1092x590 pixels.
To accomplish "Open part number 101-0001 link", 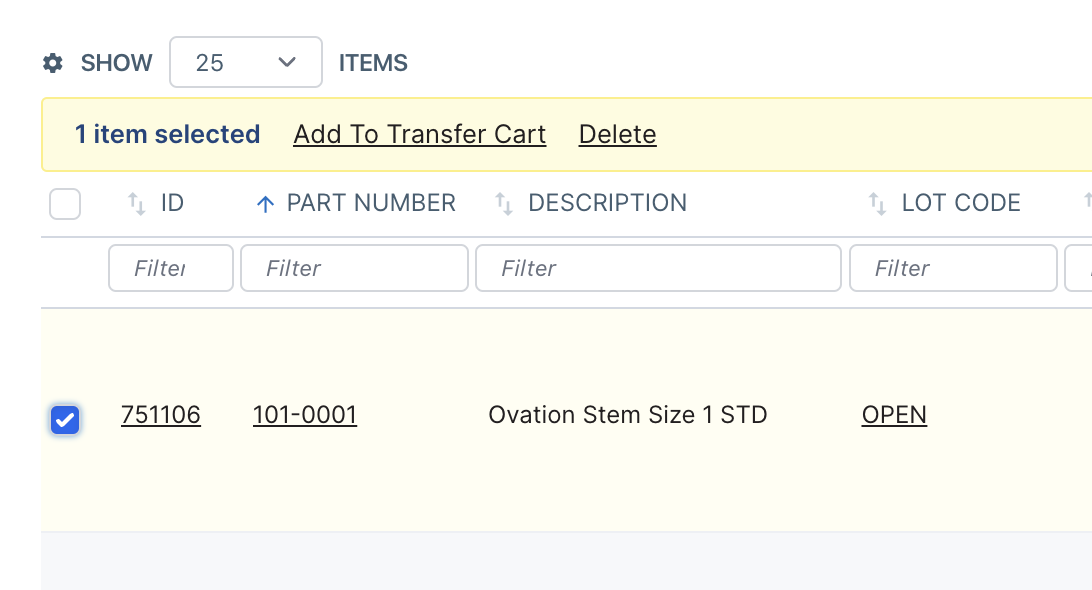I will click(305, 415).
